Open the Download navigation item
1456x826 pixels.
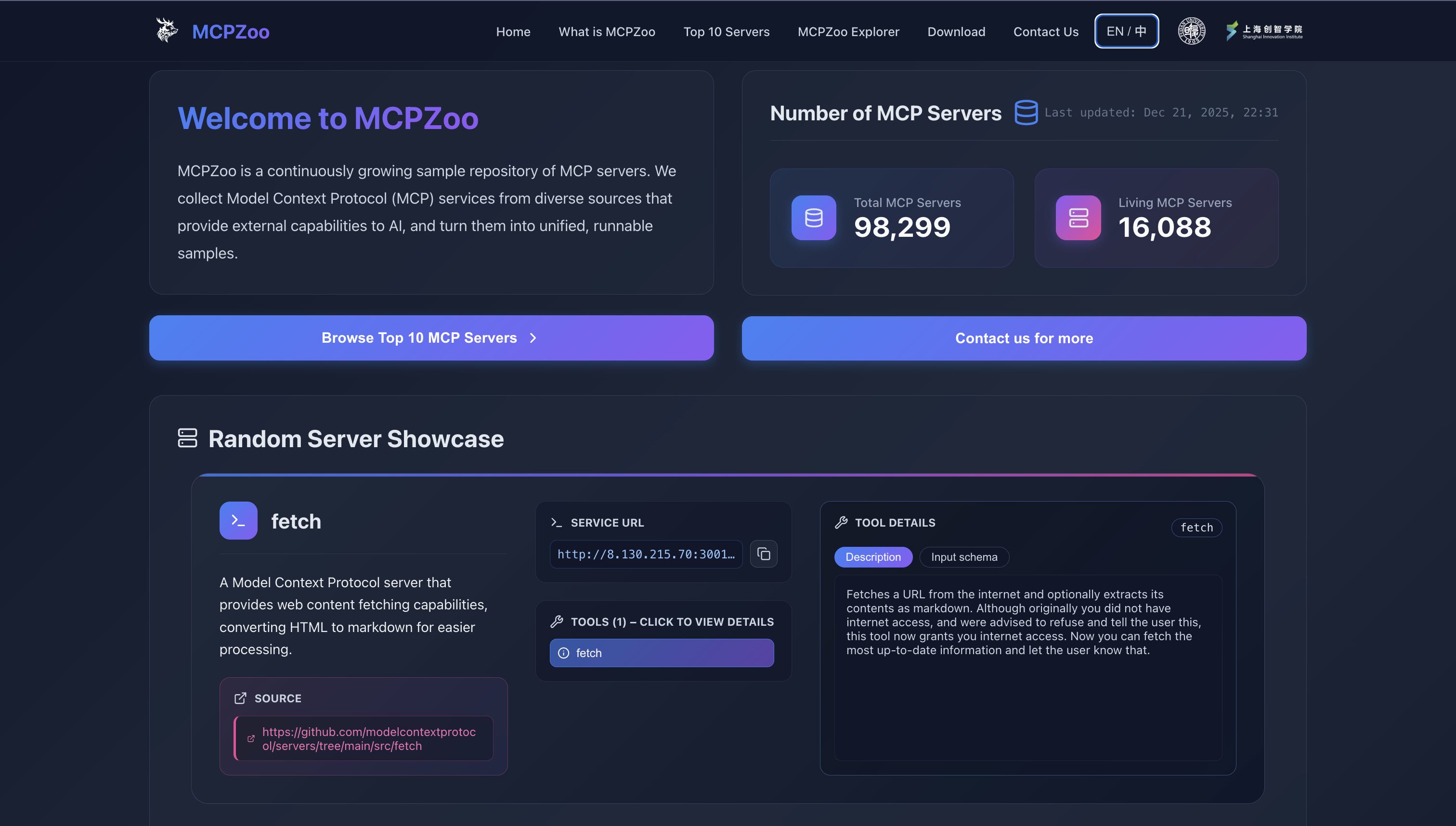[956, 32]
